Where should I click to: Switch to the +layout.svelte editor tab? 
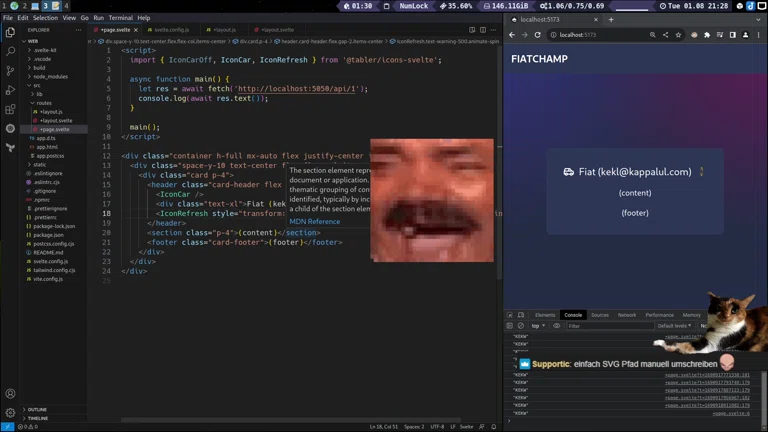tap(275, 30)
